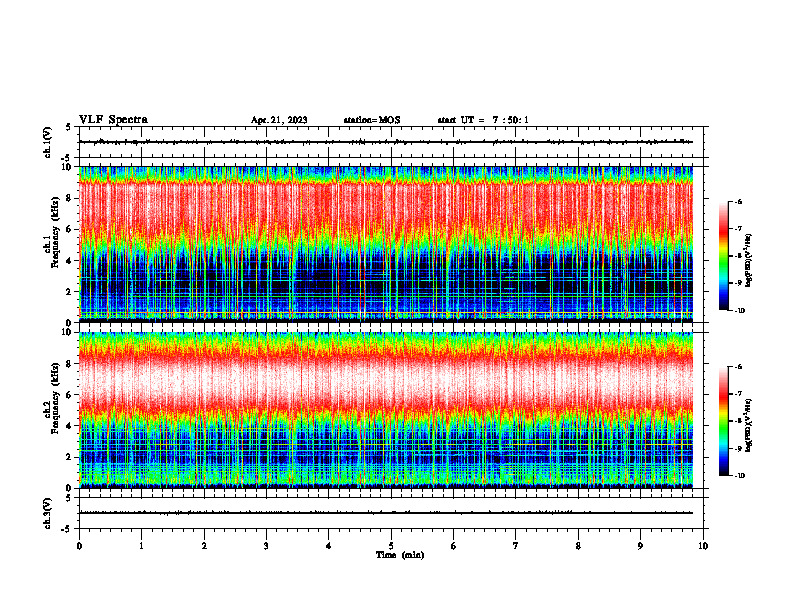Image resolution: width=792 pixels, height=612 pixels.
Task: Click the ch.3 voltage waveform trace
Action: [x=386, y=513]
